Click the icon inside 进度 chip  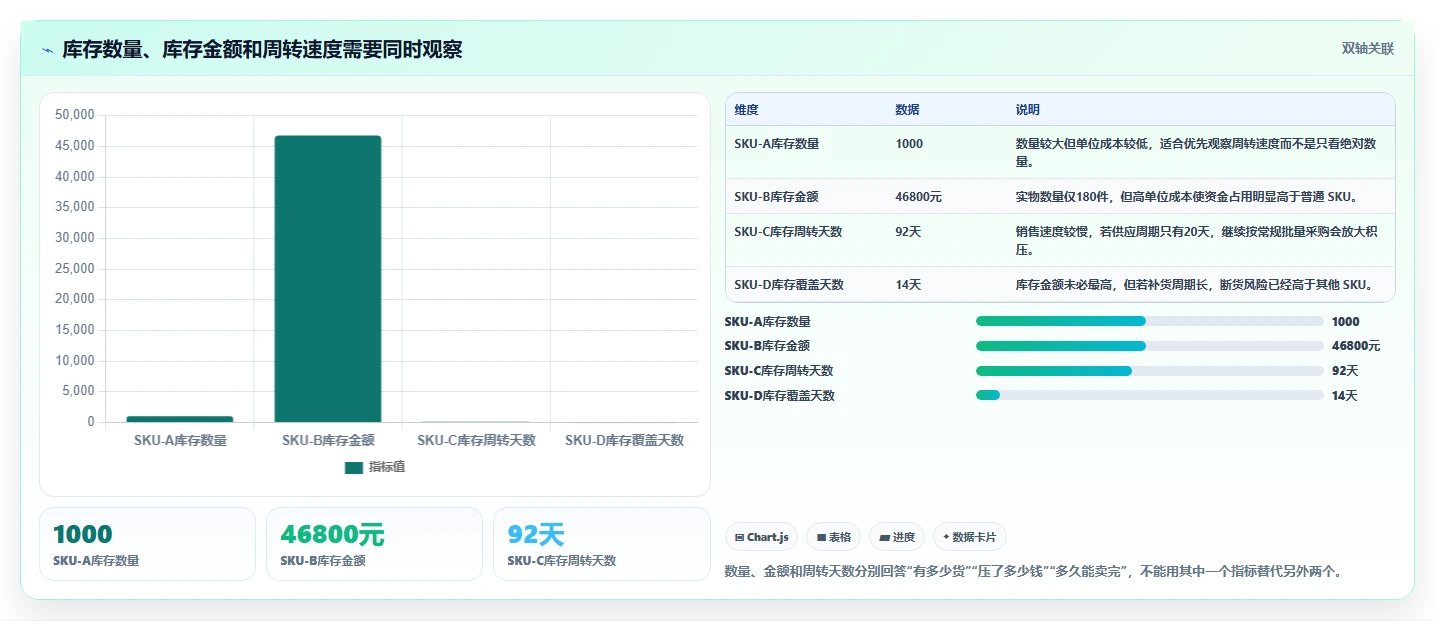click(x=884, y=538)
